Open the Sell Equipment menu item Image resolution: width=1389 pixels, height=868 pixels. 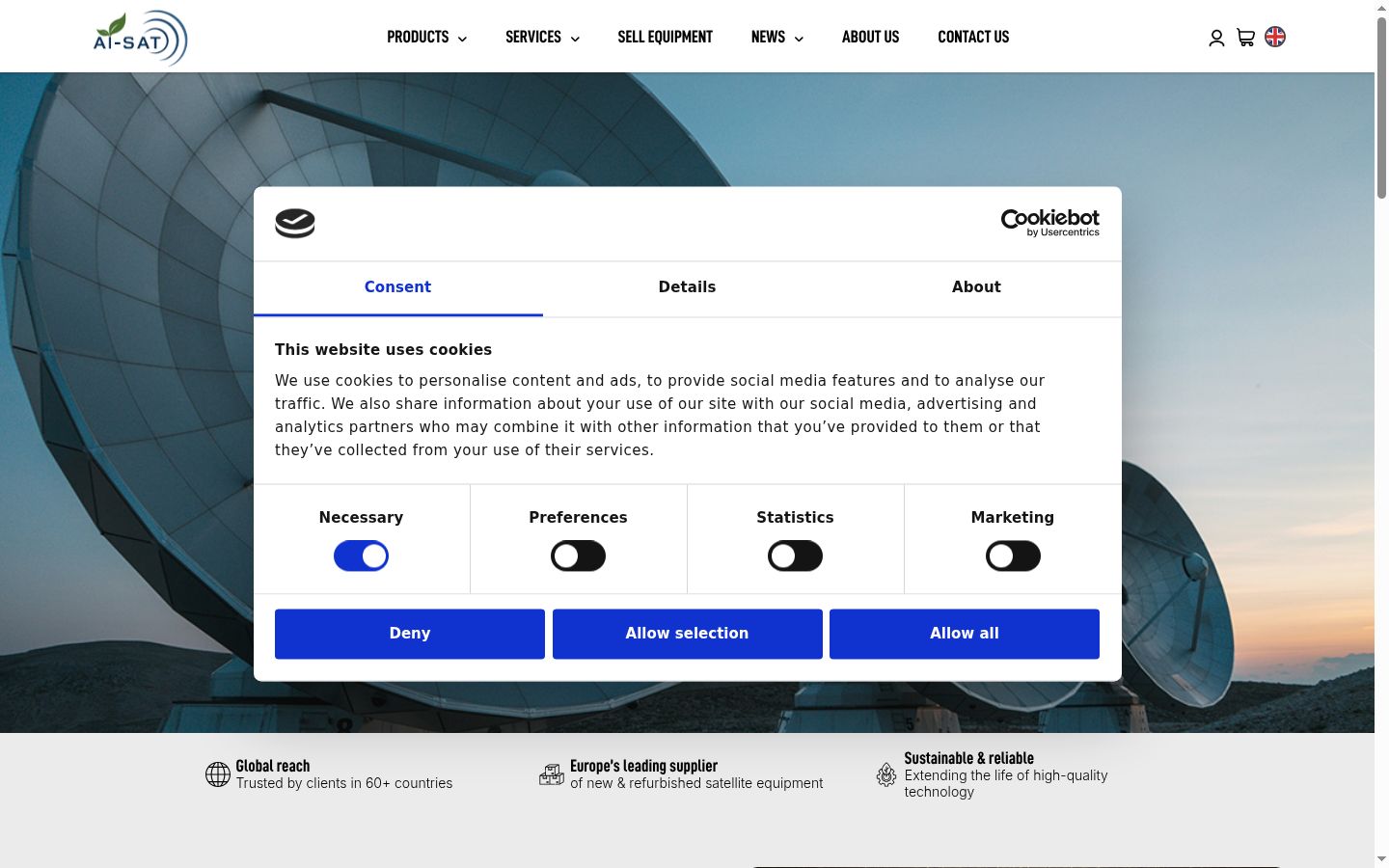point(666,37)
